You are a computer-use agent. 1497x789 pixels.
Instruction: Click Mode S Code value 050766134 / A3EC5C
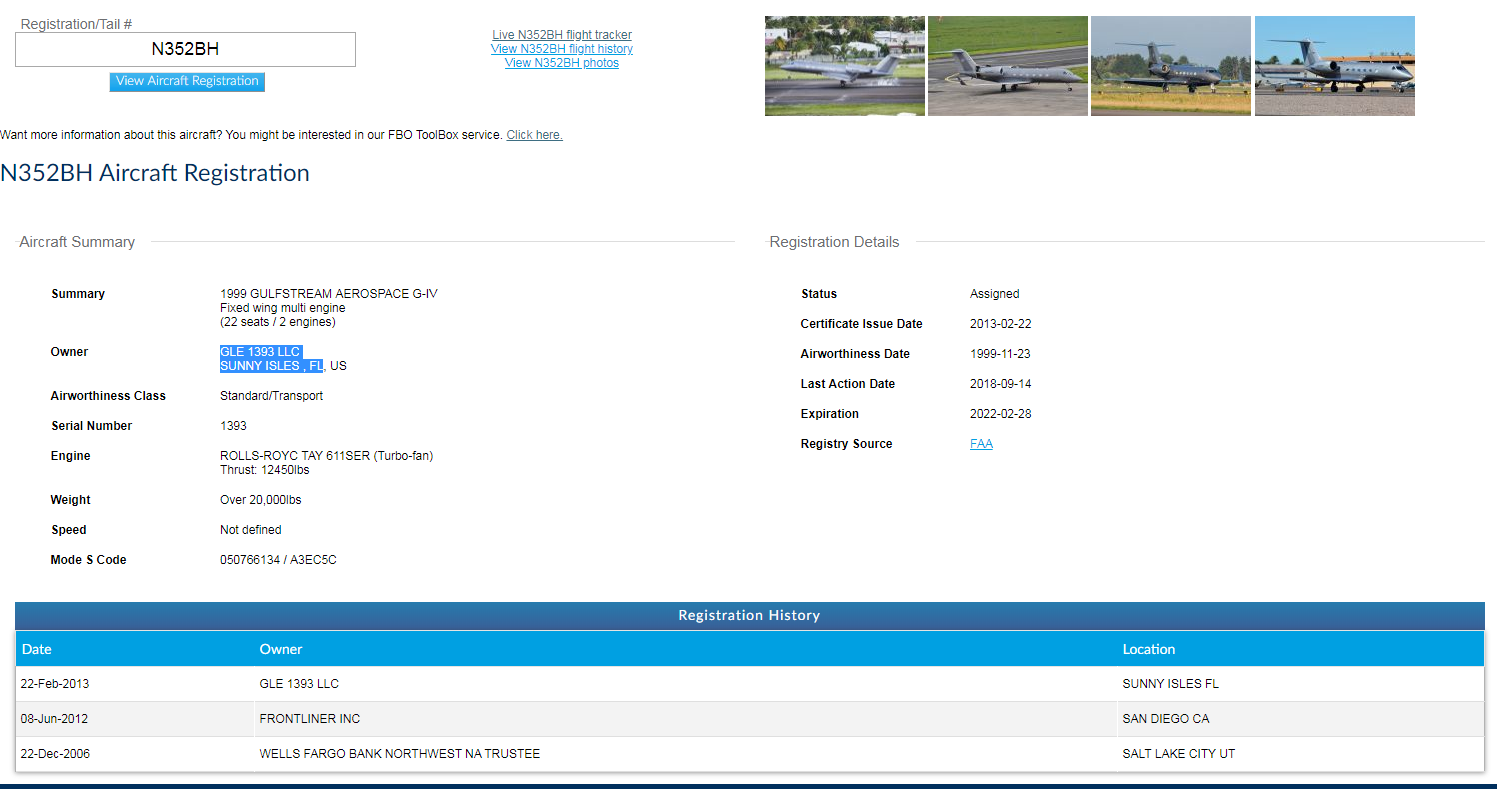[278, 560]
